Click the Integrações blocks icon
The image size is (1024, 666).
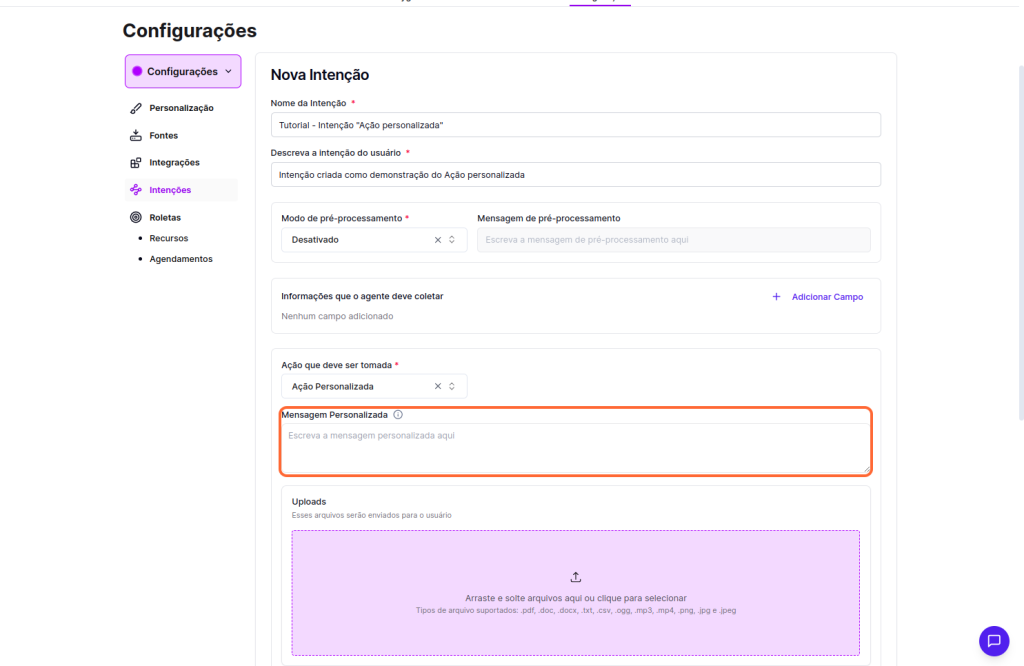point(136,163)
